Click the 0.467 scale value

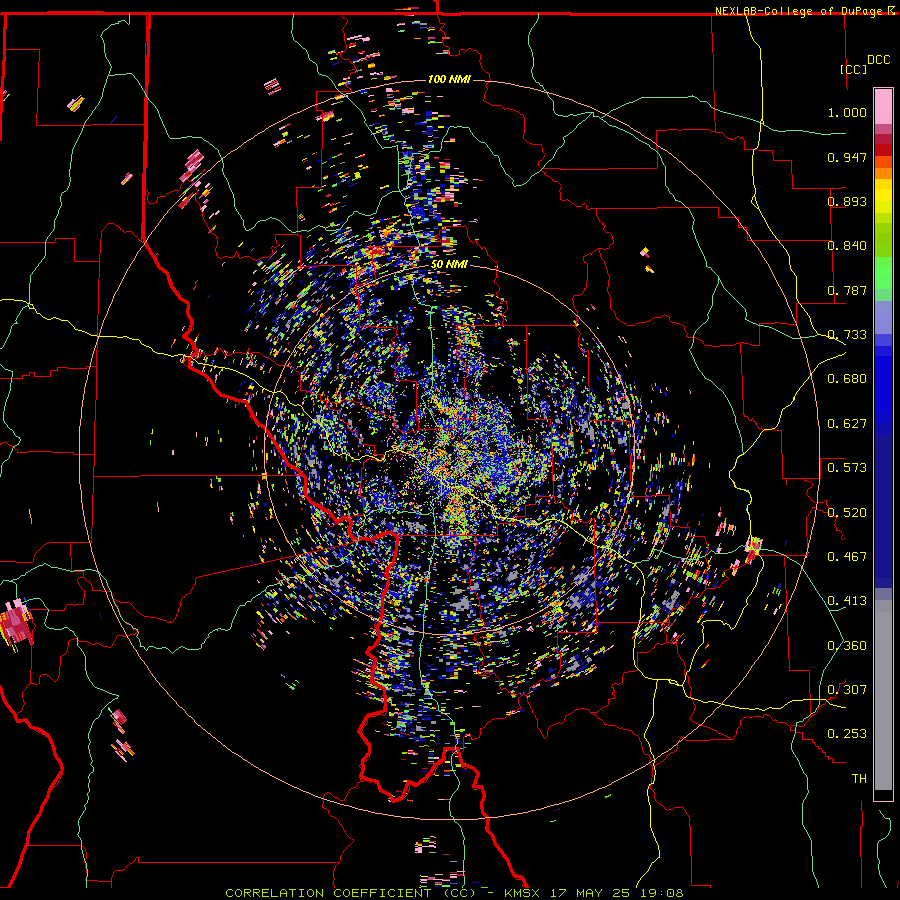pos(847,557)
